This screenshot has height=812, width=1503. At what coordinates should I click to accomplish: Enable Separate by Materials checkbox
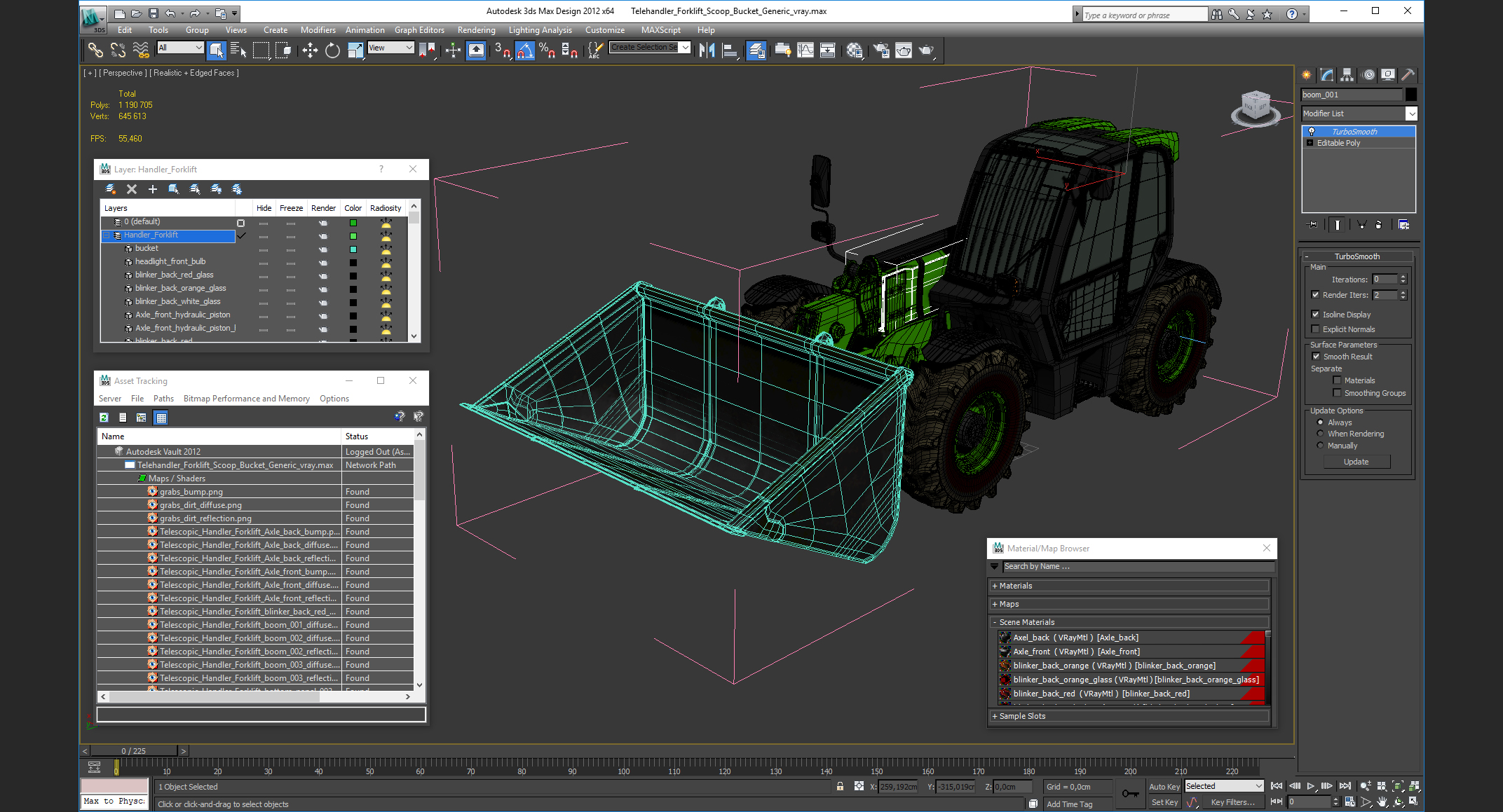1337,380
